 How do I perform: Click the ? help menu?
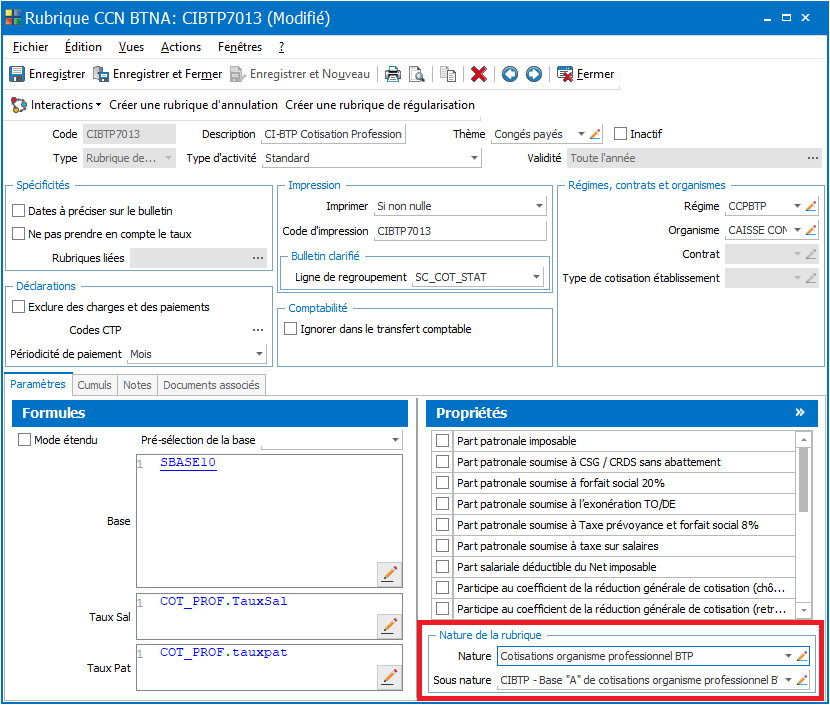point(282,47)
